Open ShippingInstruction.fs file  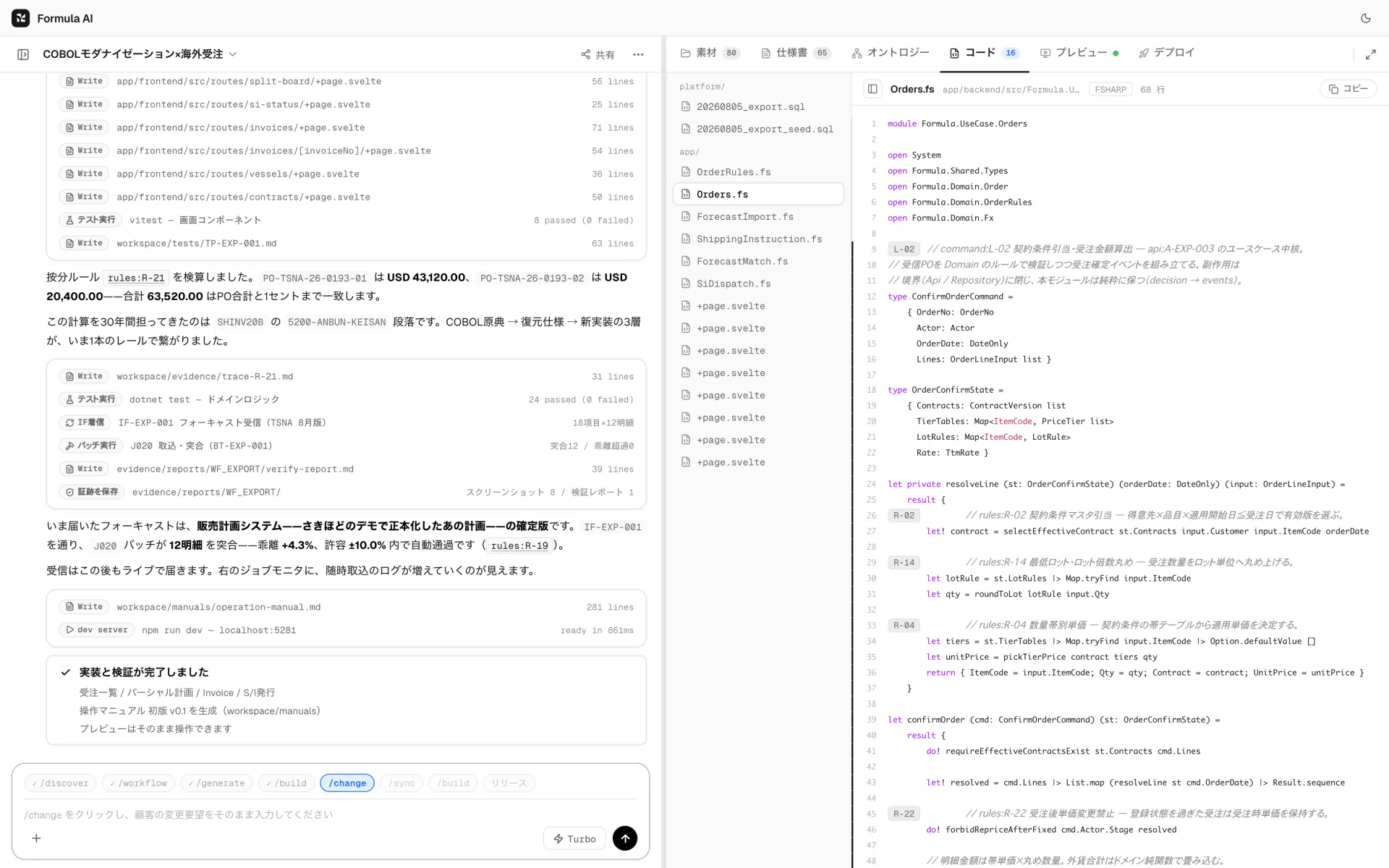click(759, 239)
